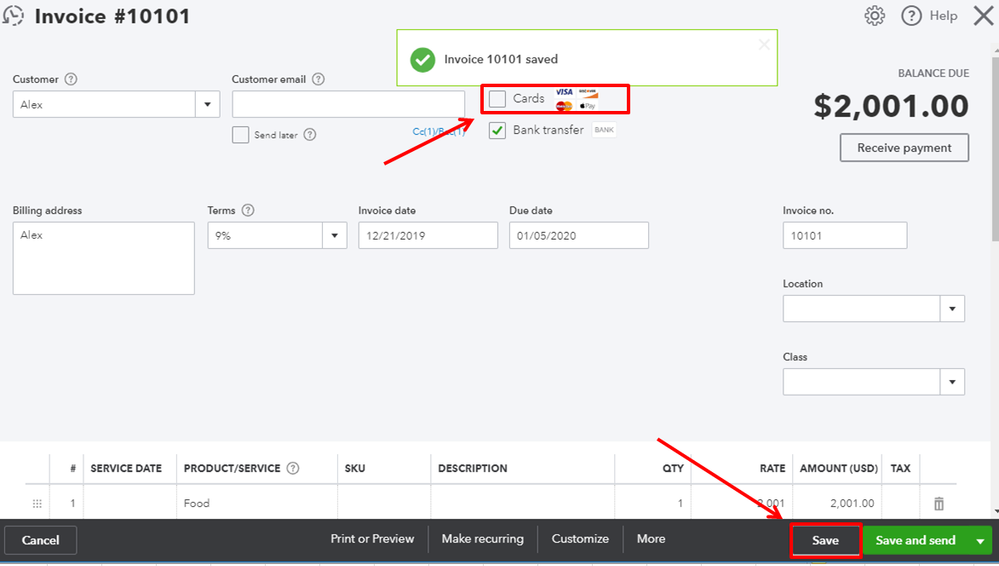Screen dimensions: 999x566
Task: Click the Customer help tooltip icon
Action: click(71, 79)
